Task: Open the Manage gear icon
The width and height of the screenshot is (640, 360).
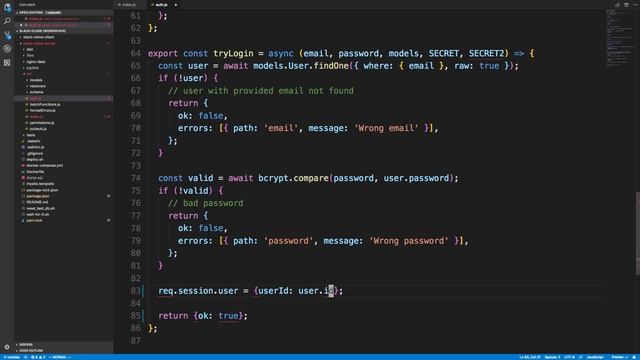Action: tap(7, 347)
